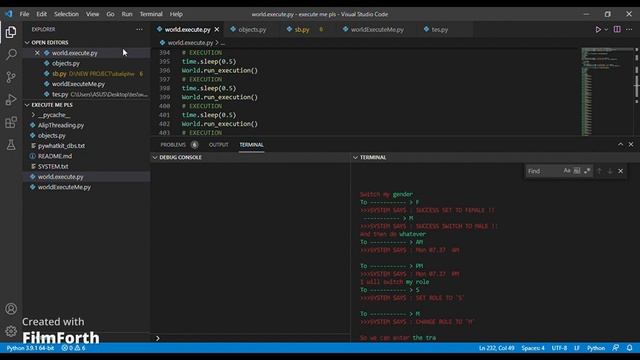Close the terminal Find widget
The image size is (640, 360).
[620, 171]
